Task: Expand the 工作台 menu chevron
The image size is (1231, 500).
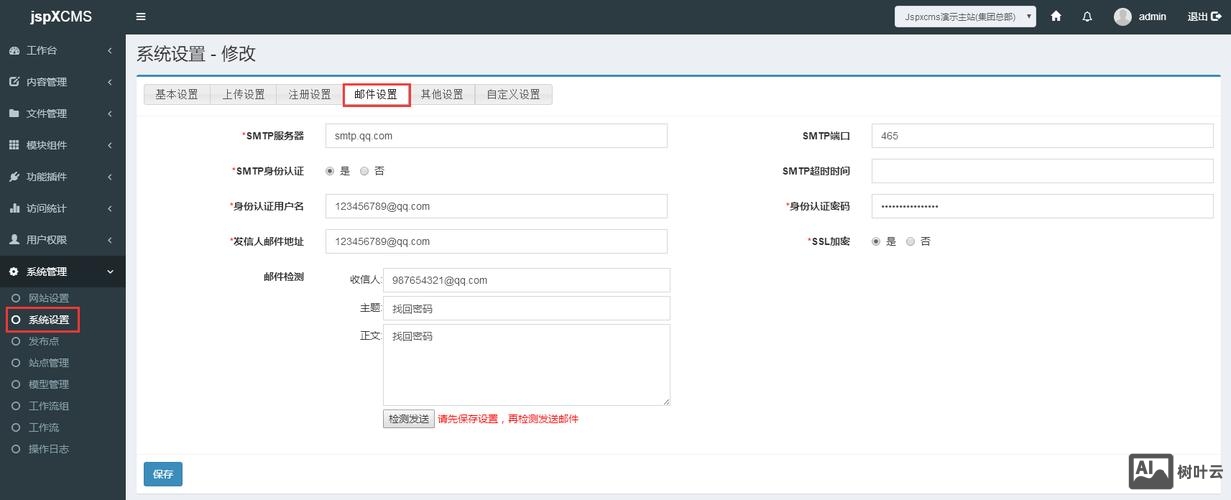Action: click(109, 51)
